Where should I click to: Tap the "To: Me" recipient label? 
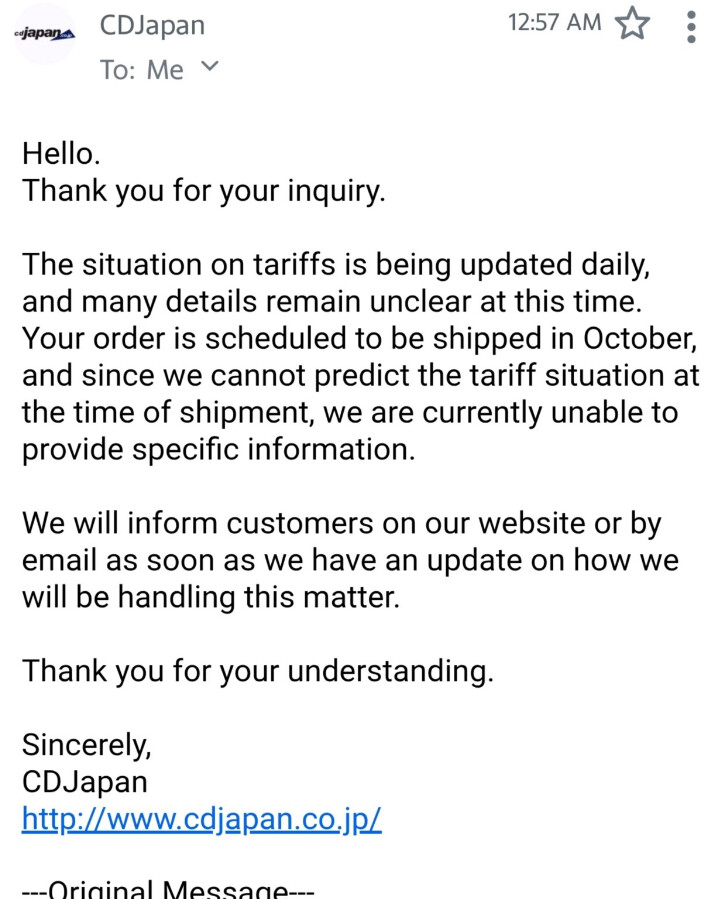tap(142, 70)
